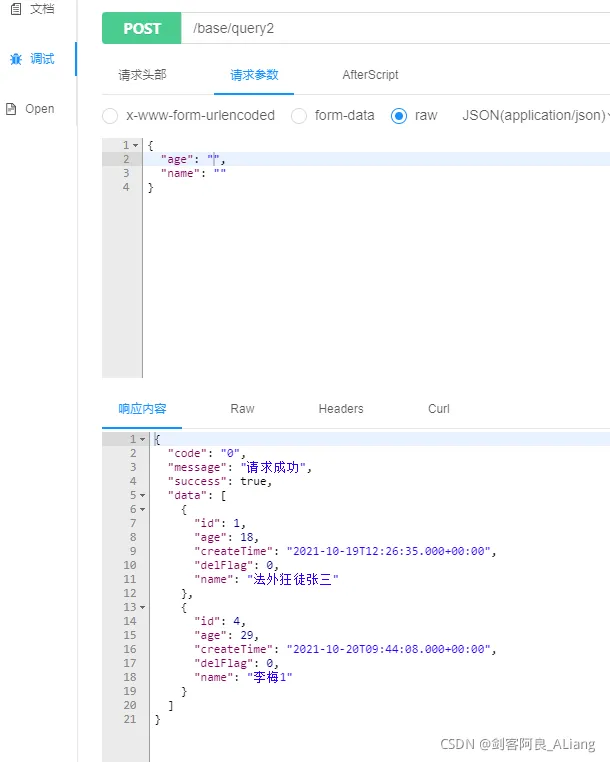610x762 pixels.
Task: Click the "id": 1 response line
Action: click(x=220, y=523)
